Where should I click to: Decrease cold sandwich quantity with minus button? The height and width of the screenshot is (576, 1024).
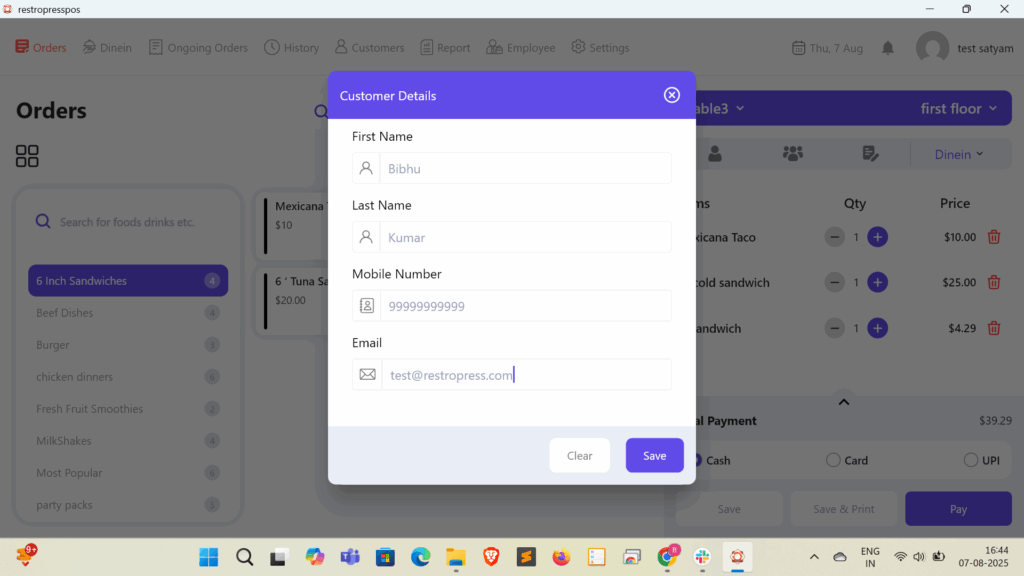834,283
